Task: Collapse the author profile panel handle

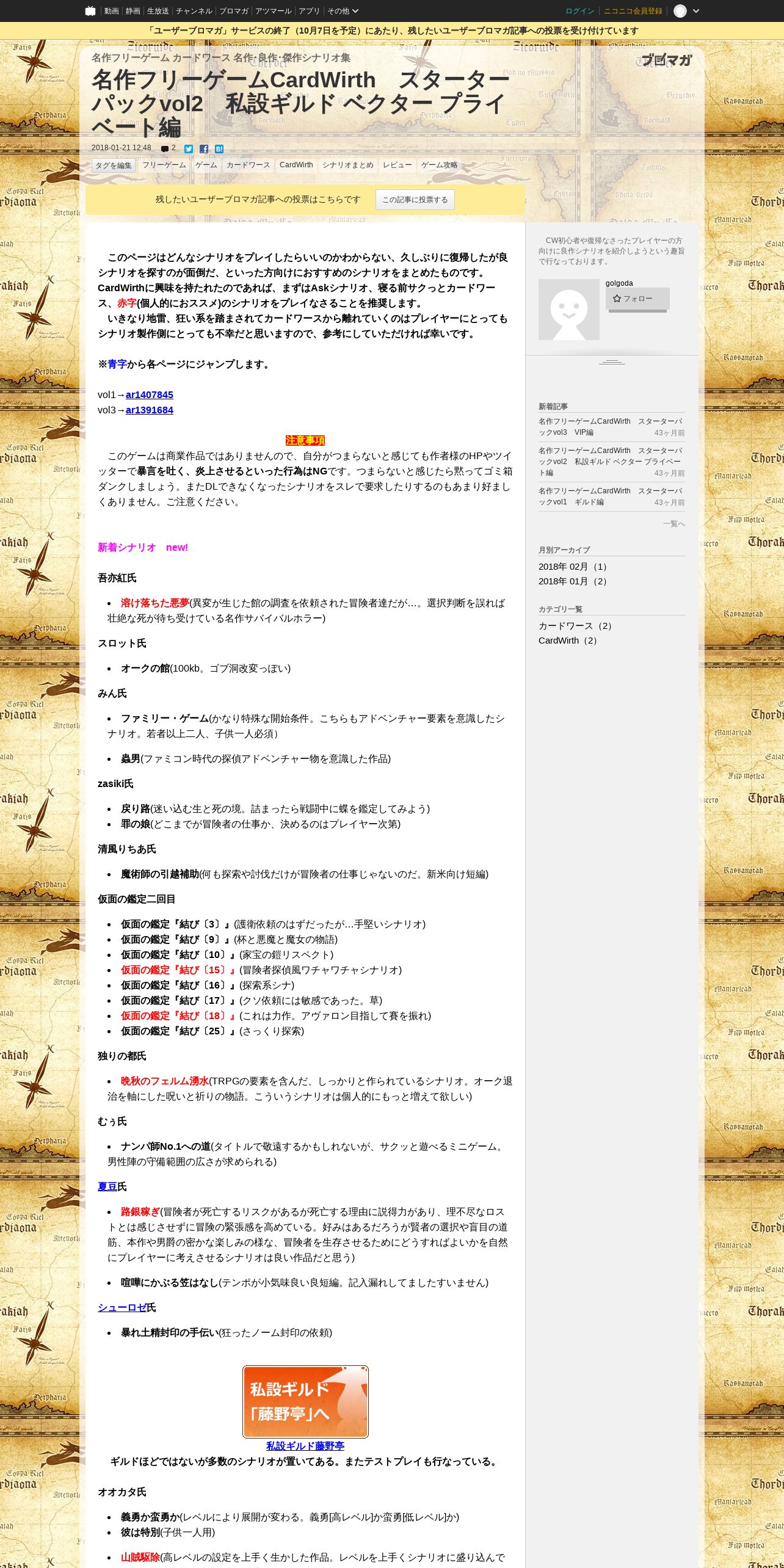Action: pos(612,362)
